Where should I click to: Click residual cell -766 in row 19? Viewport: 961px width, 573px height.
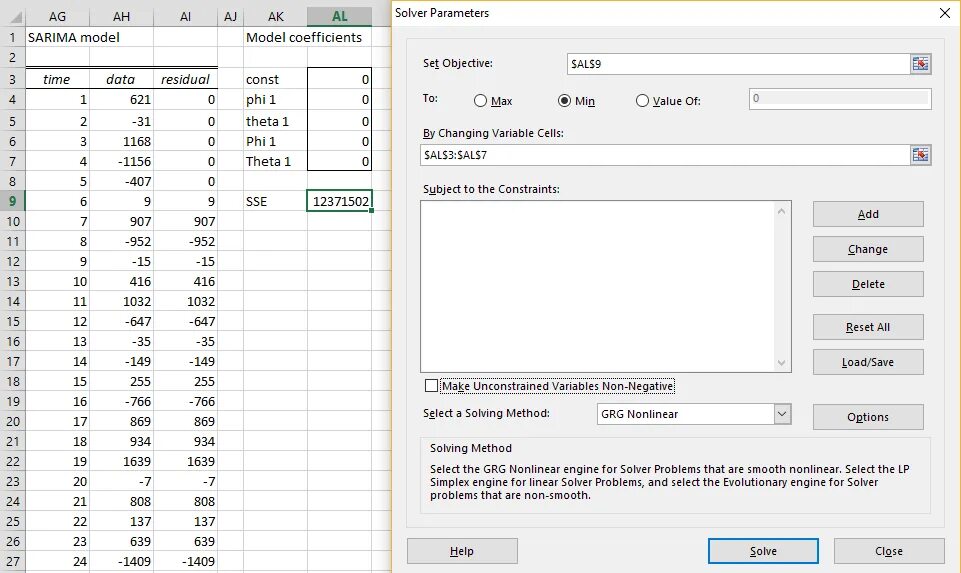[x=186, y=401]
